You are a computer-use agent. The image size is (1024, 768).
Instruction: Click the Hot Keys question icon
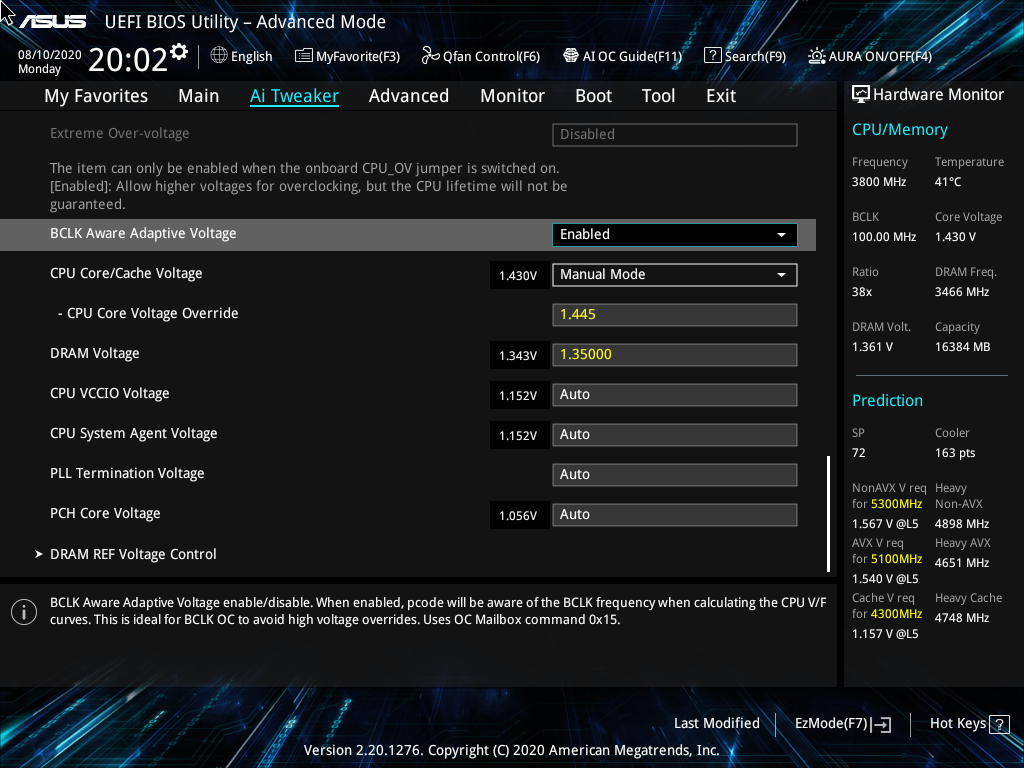(x=999, y=724)
